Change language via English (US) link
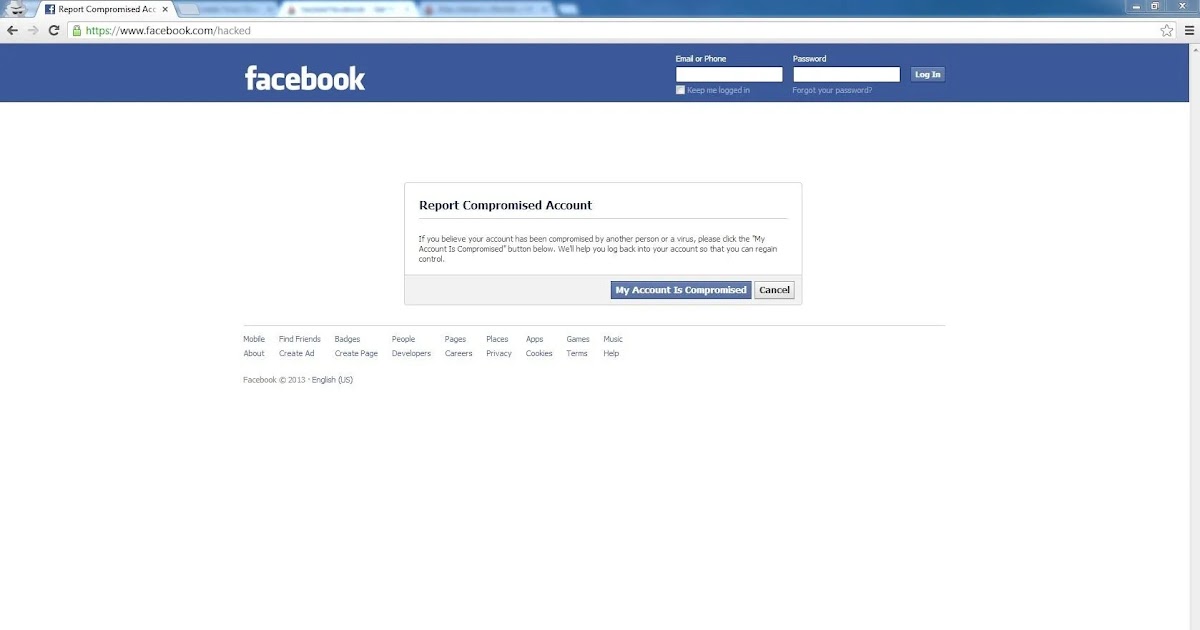 point(332,380)
